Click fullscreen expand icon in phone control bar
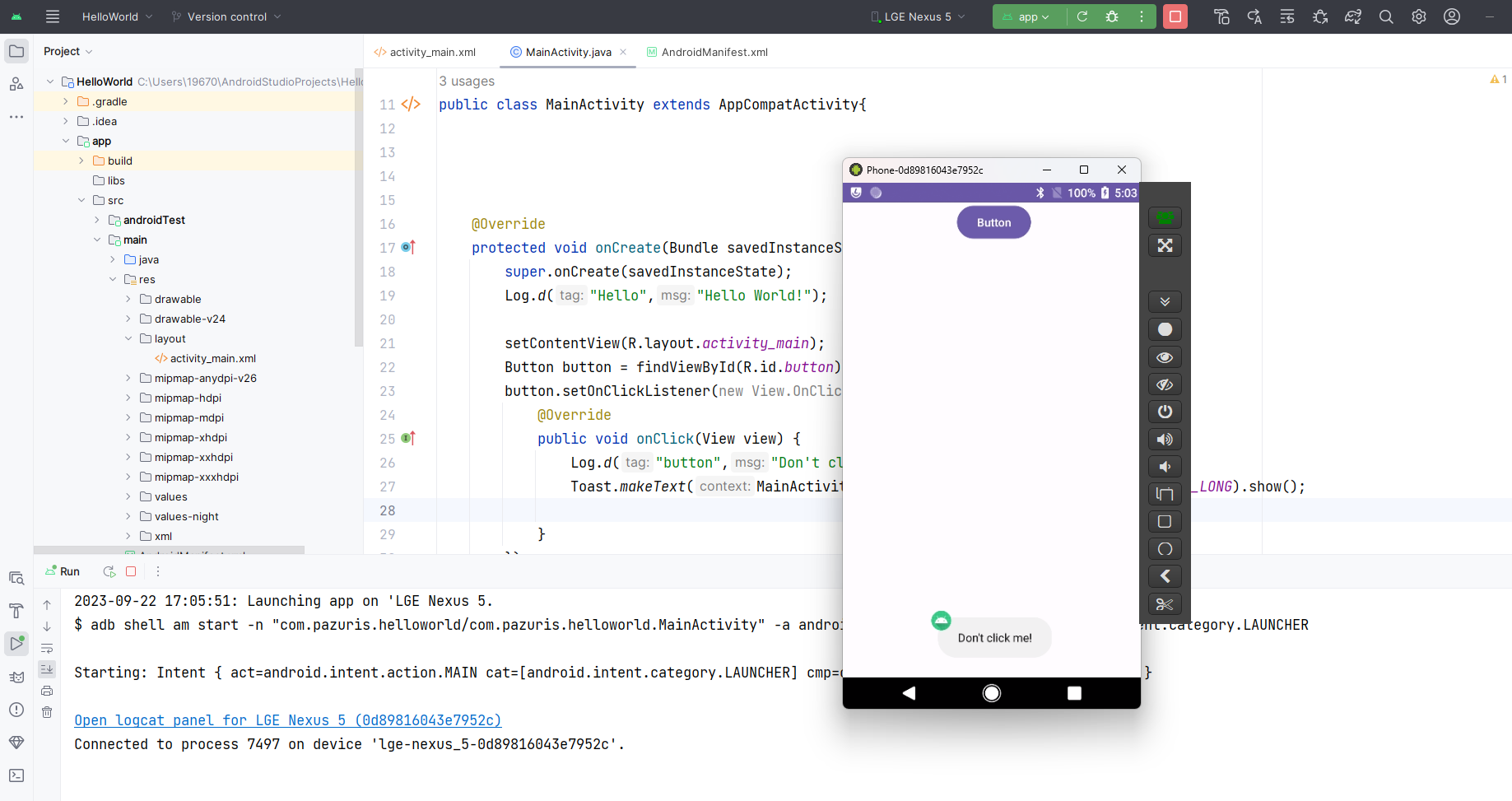Viewport: 1512px width, 801px height. pyautogui.click(x=1165, y=245)
